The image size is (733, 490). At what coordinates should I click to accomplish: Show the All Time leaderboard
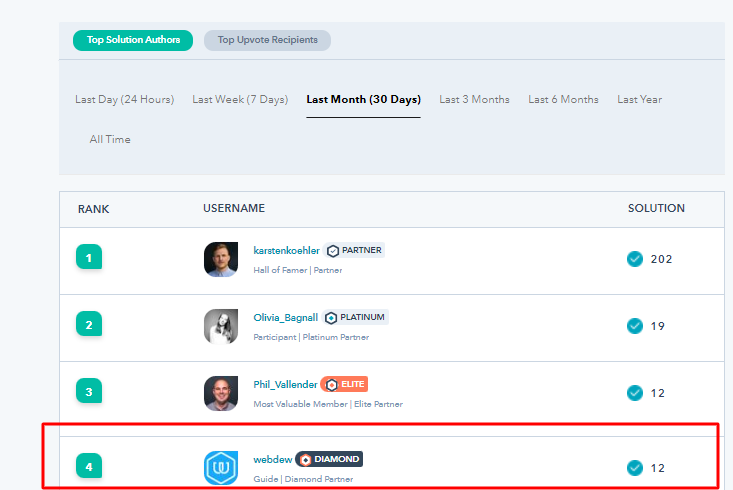[110, 139]
